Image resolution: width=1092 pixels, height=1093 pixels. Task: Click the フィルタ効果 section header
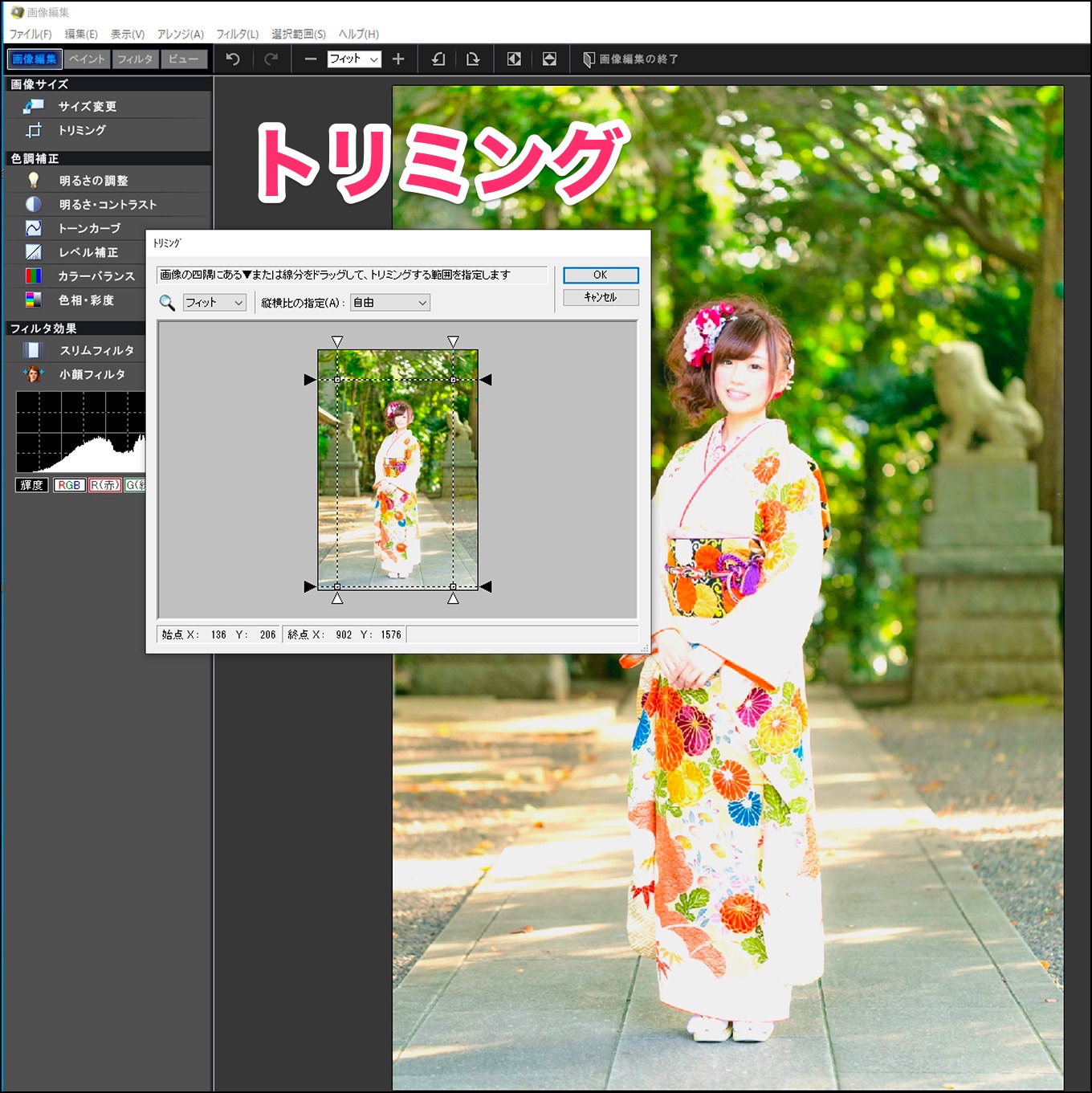coord(75,328)
